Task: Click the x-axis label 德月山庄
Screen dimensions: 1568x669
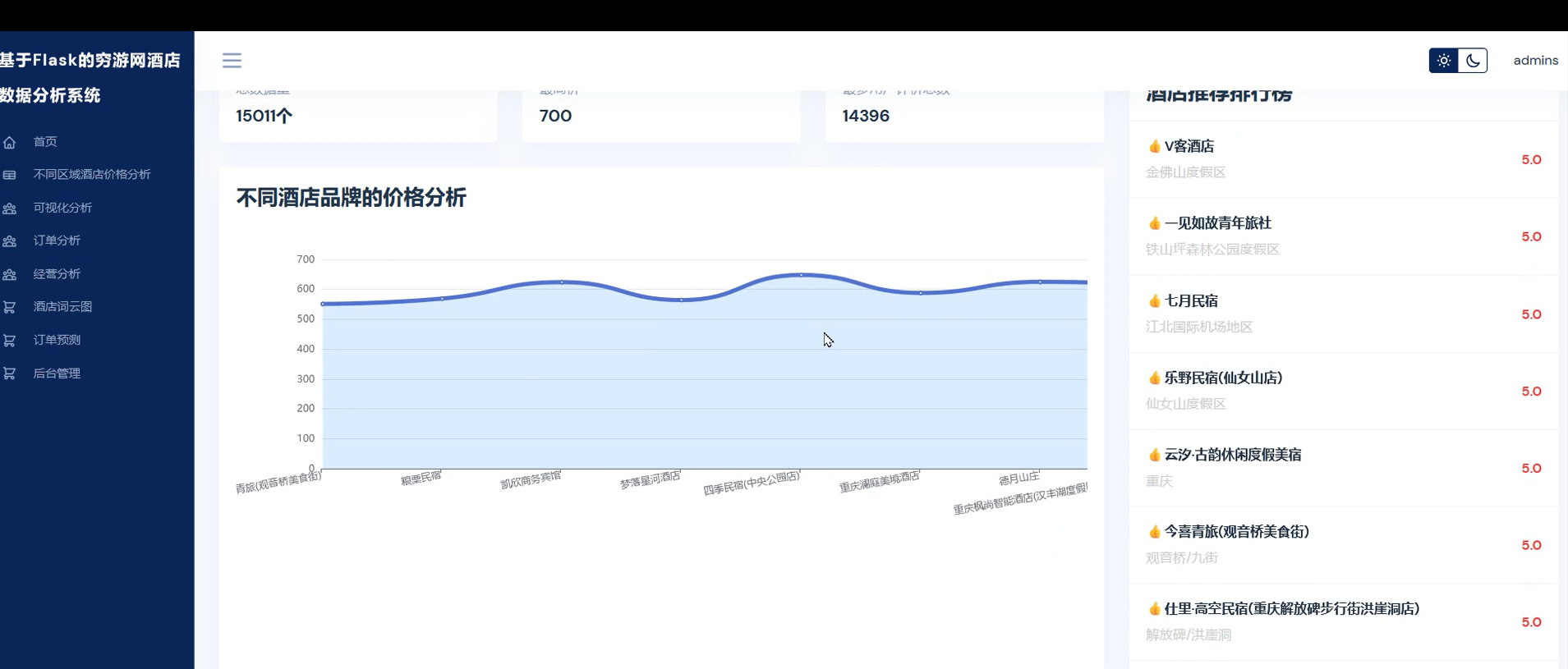Action: 1019,479
